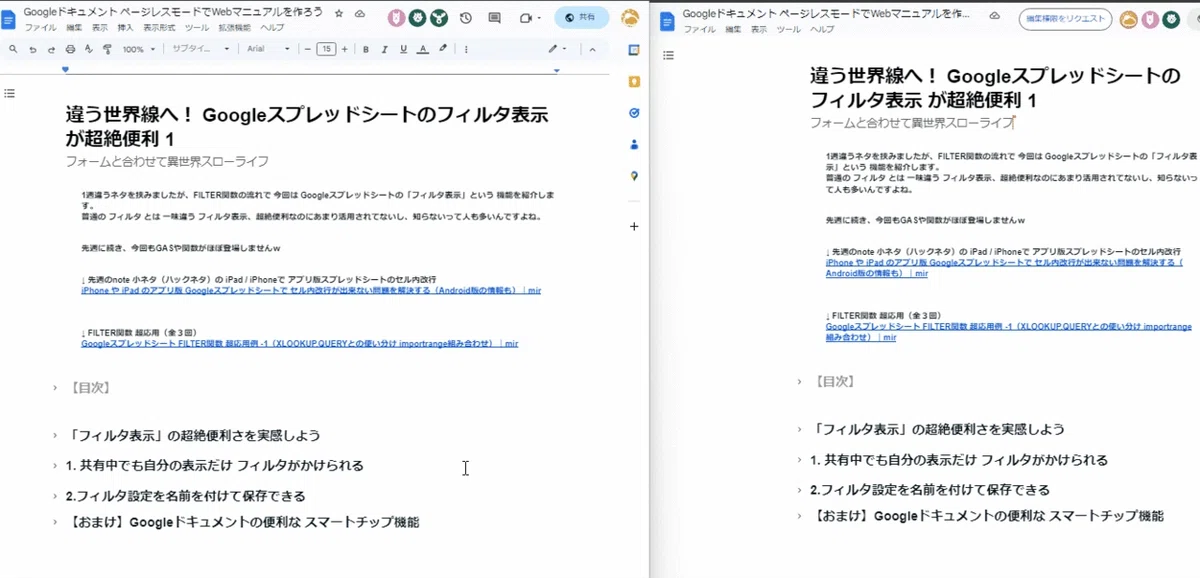Image resolution: width=1200 pixels, height=578 pixels.
Task: Toggle underline formatting
Action: 403,48
